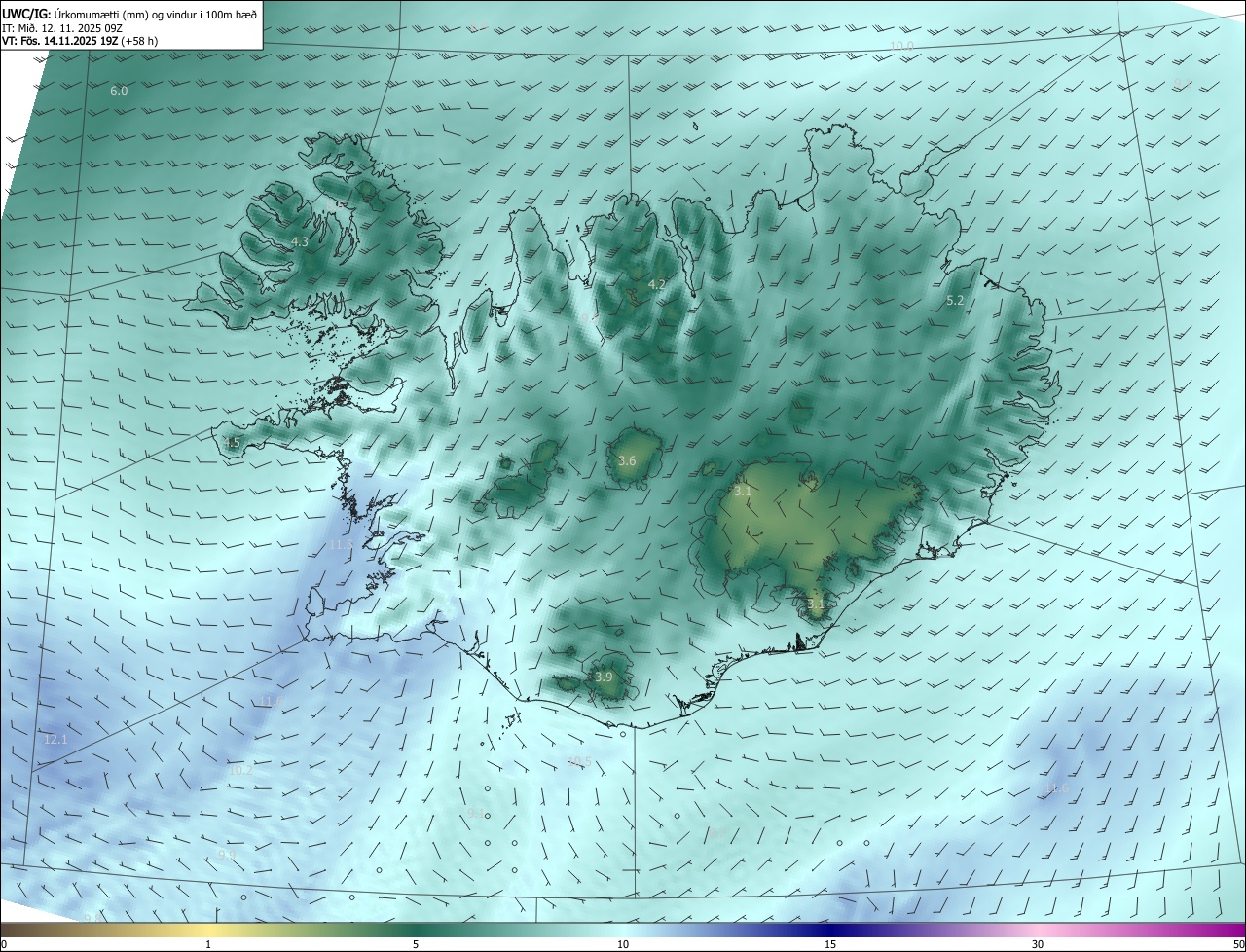Click the 4.2 value label in north Iceland

click(657, 284)
